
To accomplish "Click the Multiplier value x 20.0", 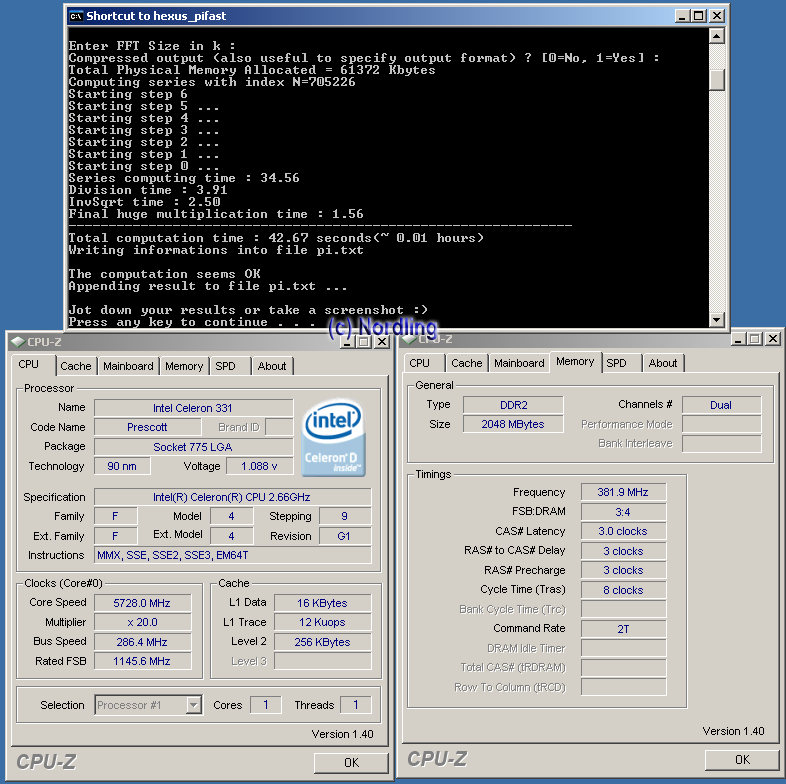I will [142, 622].
